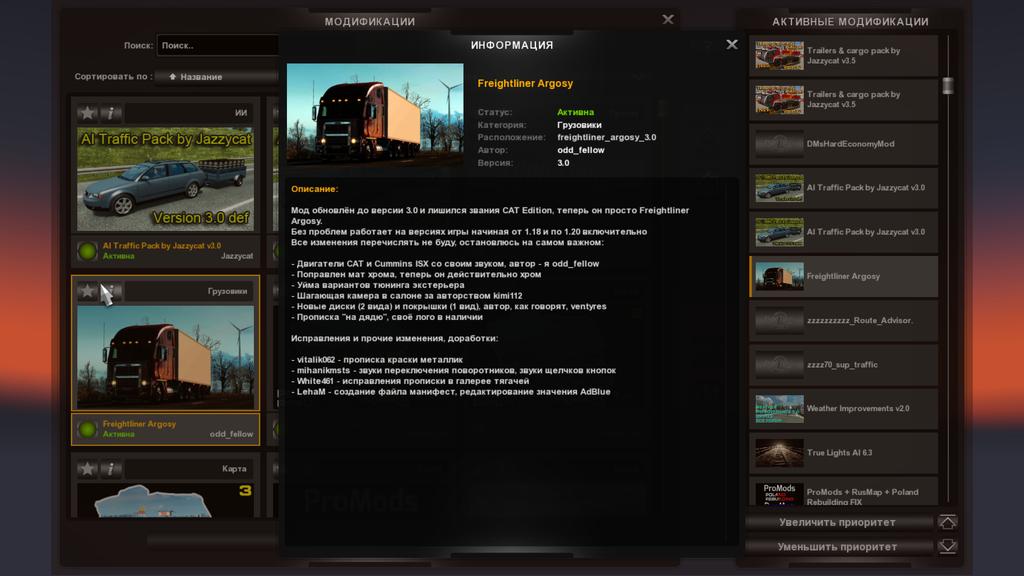Click the increase priority up-arrow icon
This screenshot has width=1024, height=576.
(x=947, y=522)
